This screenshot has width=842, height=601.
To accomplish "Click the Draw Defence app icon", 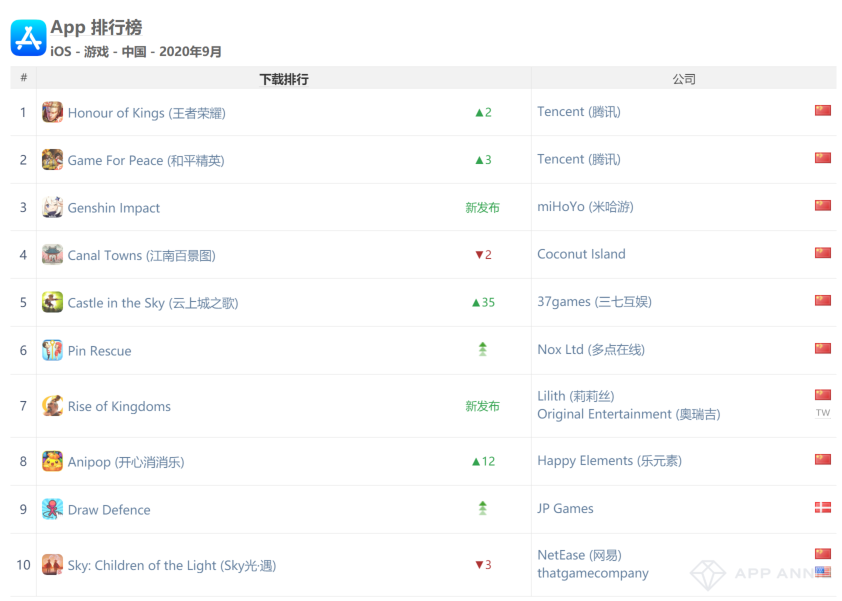I will coord(52,510).
